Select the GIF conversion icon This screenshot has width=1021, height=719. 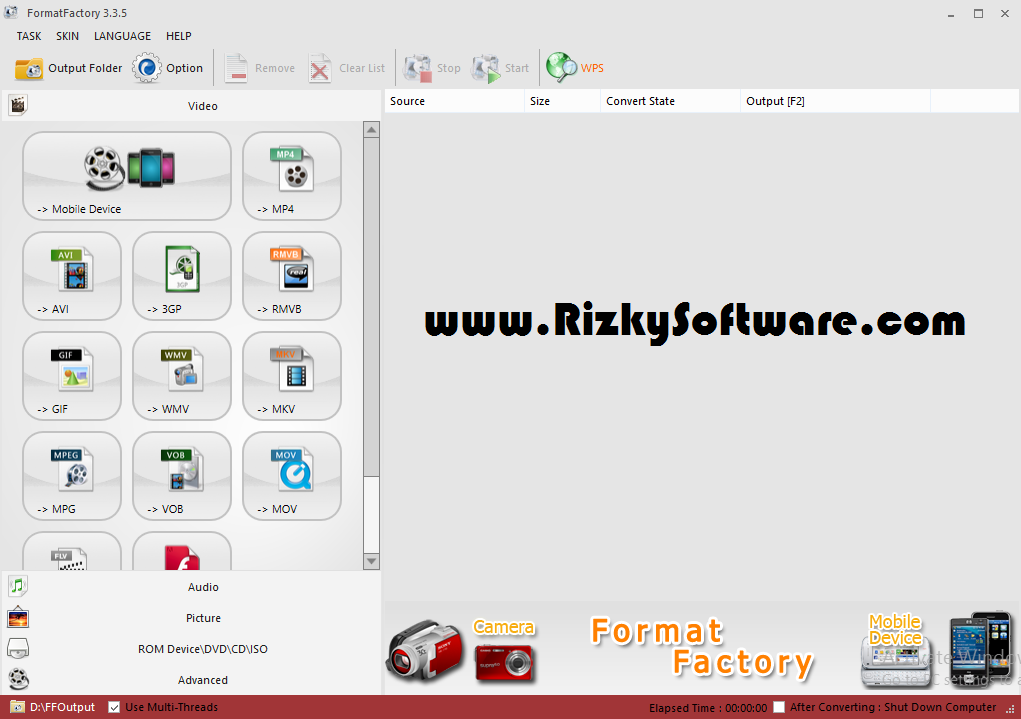click(x=72, y=376)
